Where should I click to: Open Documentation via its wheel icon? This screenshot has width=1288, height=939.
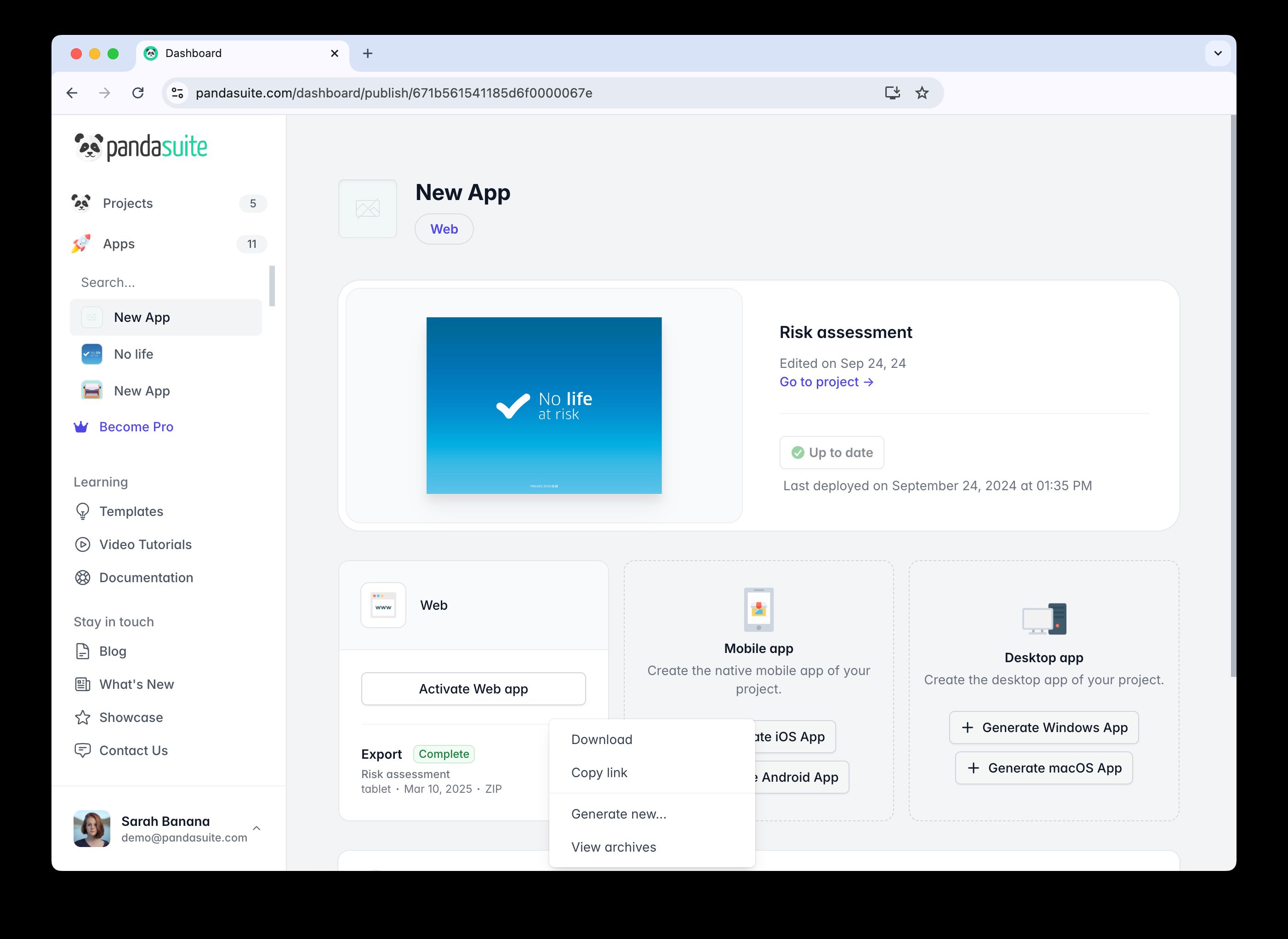coord(83,578)
